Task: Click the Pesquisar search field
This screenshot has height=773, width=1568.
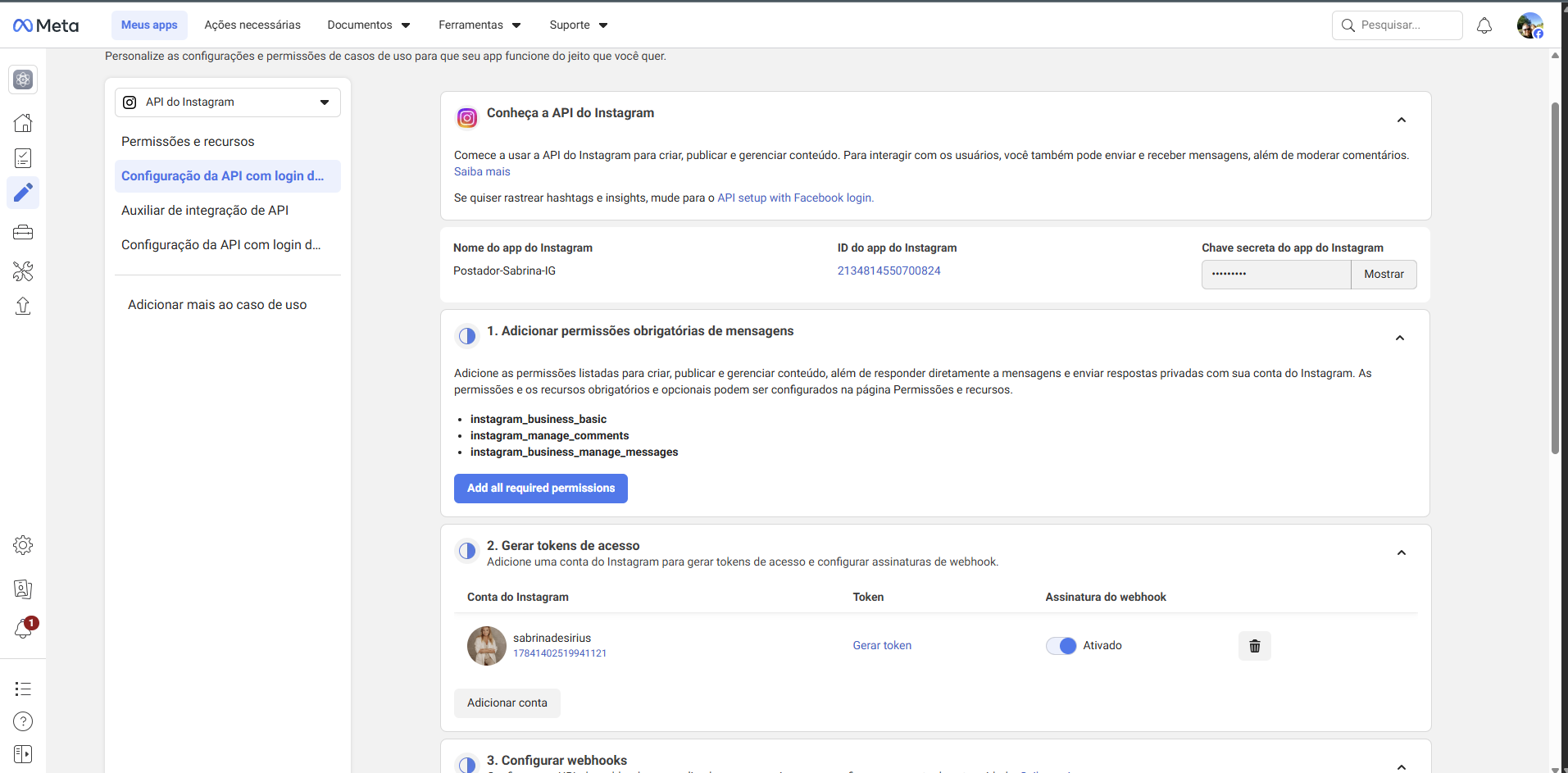Action: (x=1397, y=25)
